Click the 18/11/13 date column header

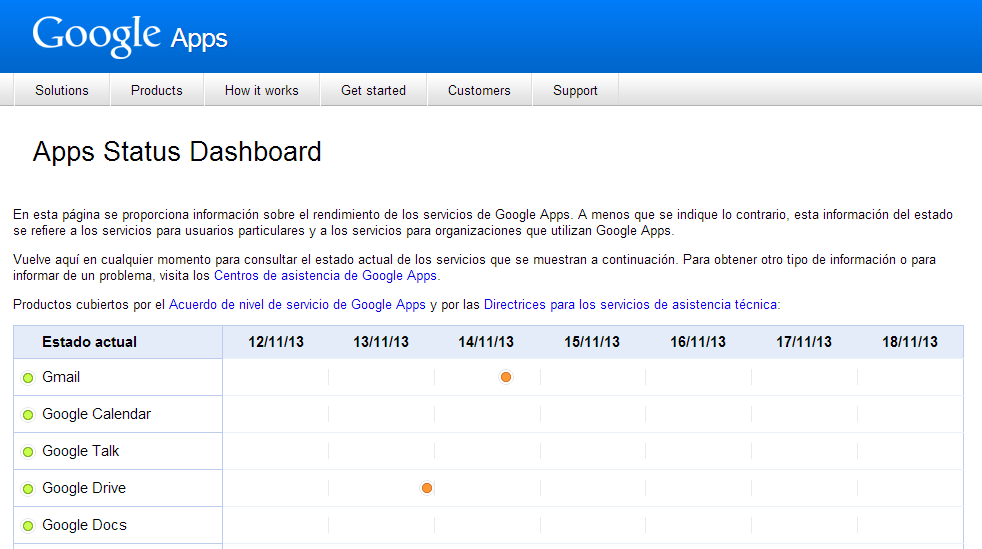click(909, 342)
